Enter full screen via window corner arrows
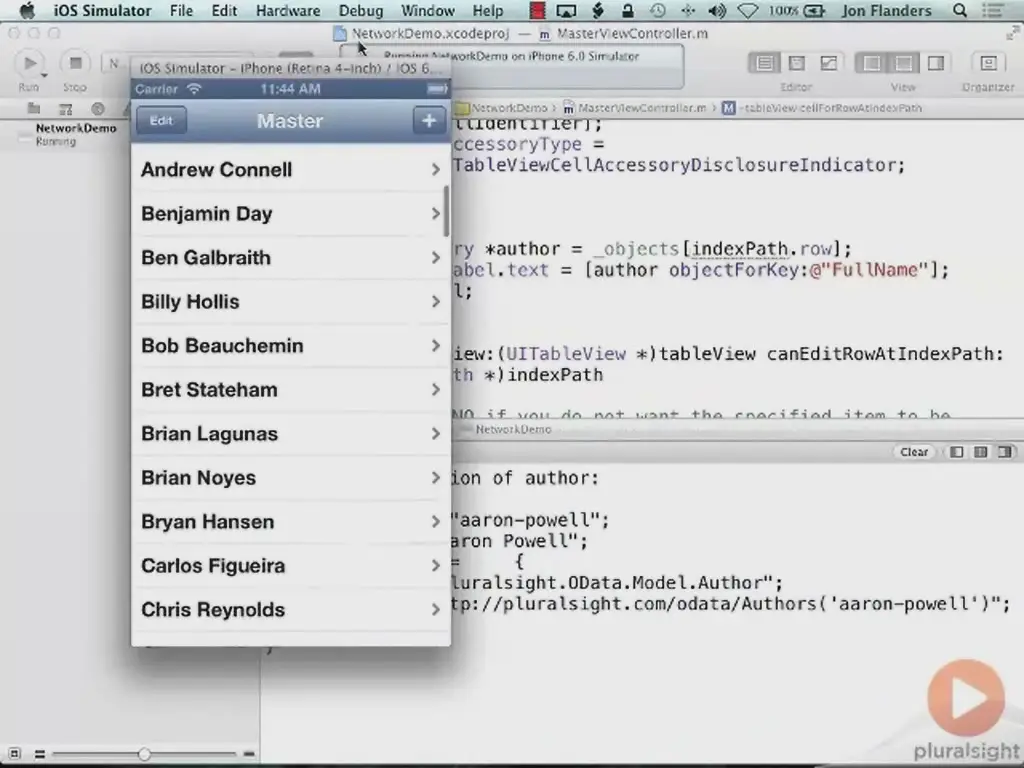The height and width of the screenshot is (768, 1024). click(1013, 33)
